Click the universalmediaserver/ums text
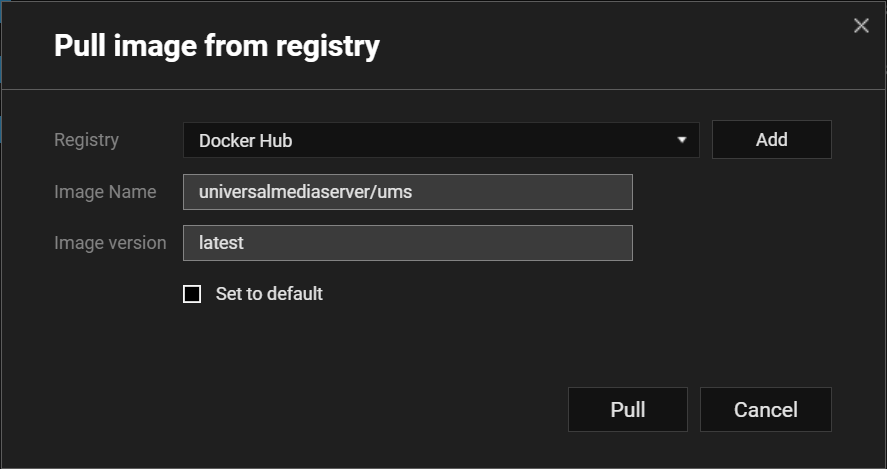Image resolution: width=887 pixels, height=469 pixels. click(x=305, y=192)
